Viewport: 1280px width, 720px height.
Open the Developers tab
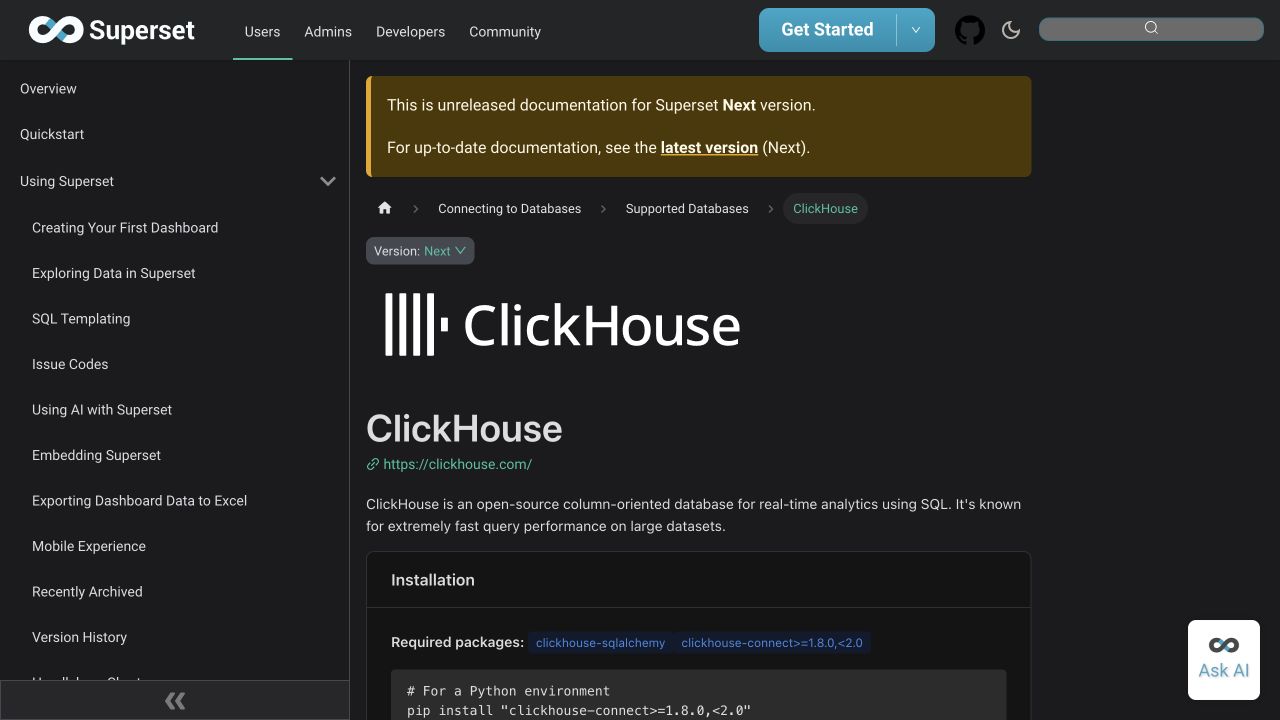(x=410, y=31)
